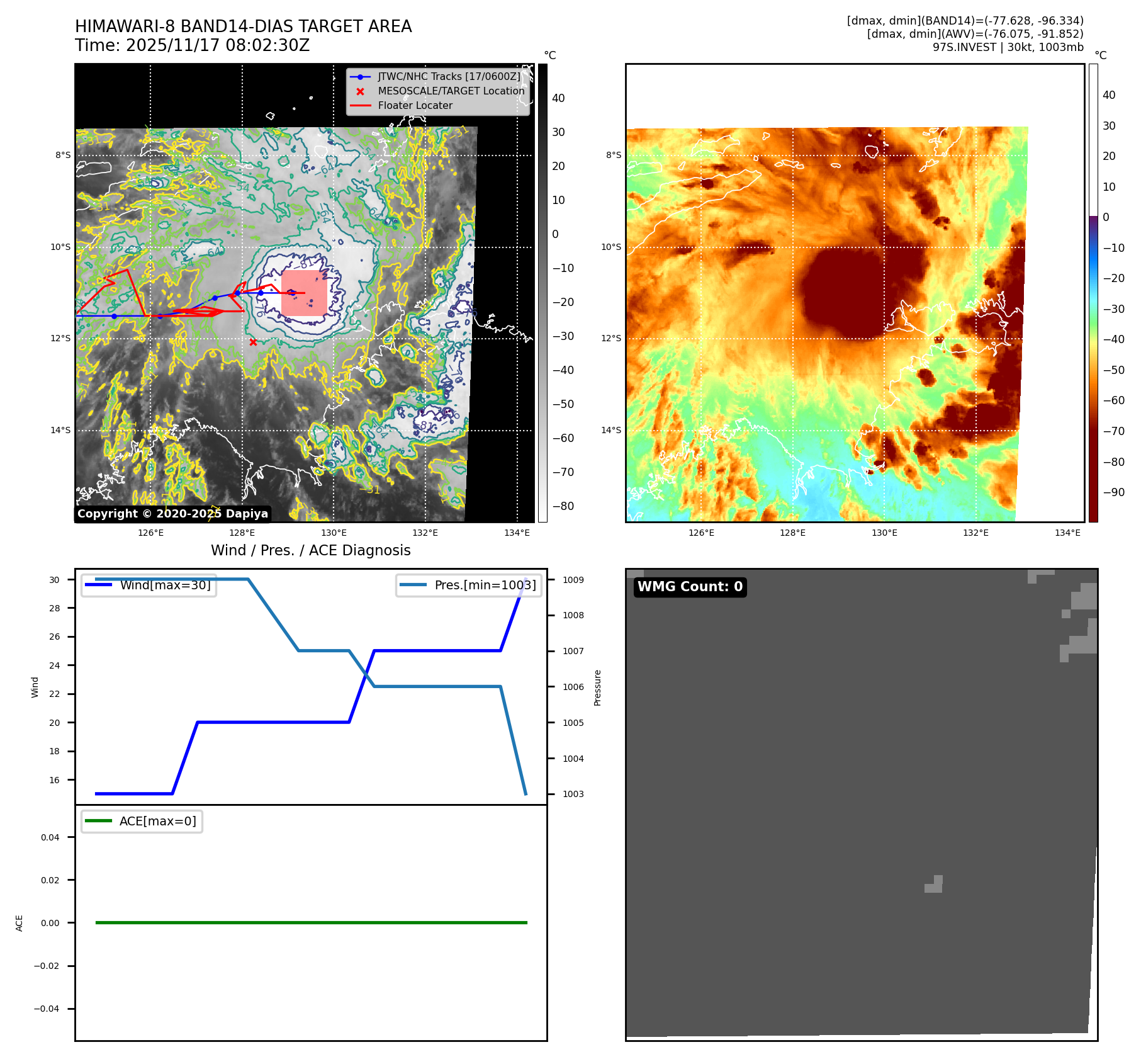Click the WMG Count: 0 label
The width and height of the screenshot is (1141, 1064).
(x=690, y=587)
